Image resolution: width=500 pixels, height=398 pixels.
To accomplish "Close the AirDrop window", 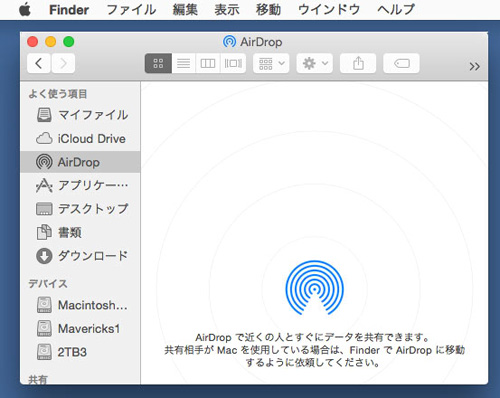I will [32, 42].
